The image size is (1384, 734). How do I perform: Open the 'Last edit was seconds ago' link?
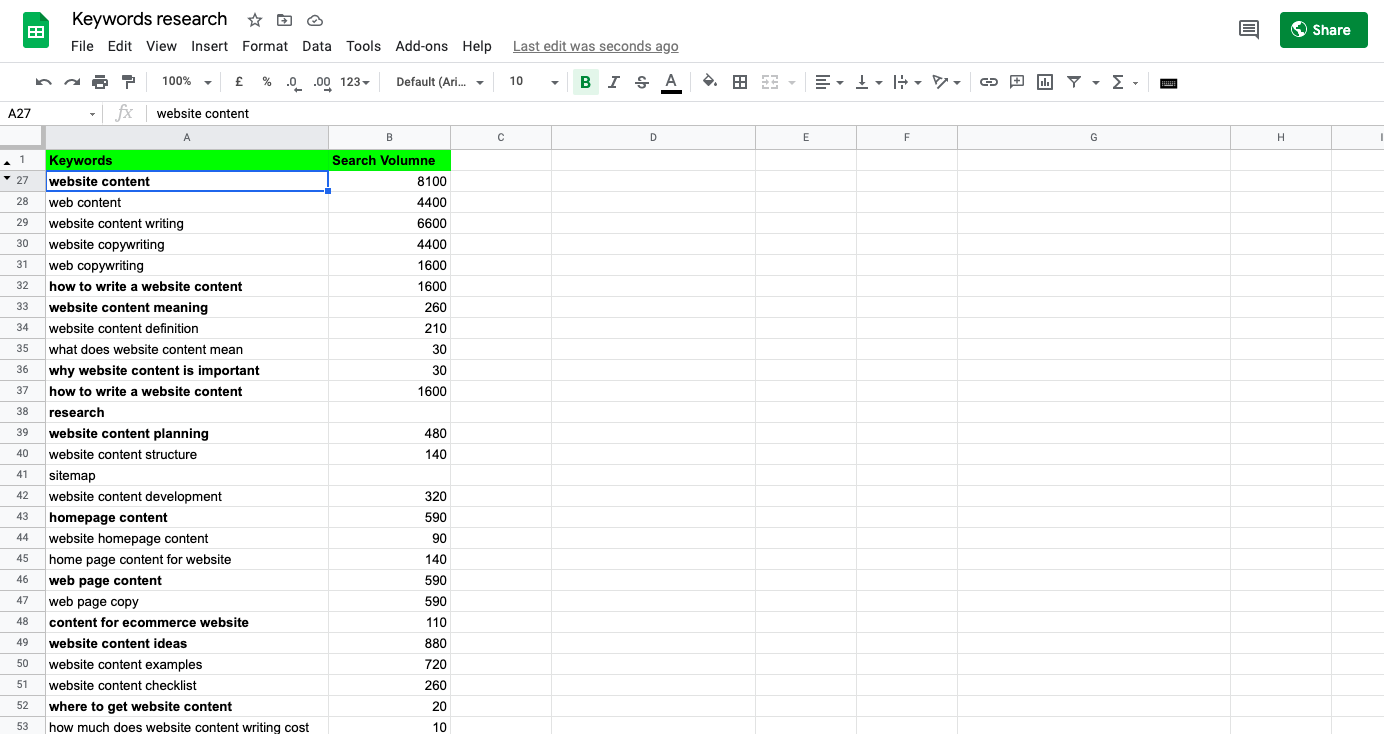point(595,46)
